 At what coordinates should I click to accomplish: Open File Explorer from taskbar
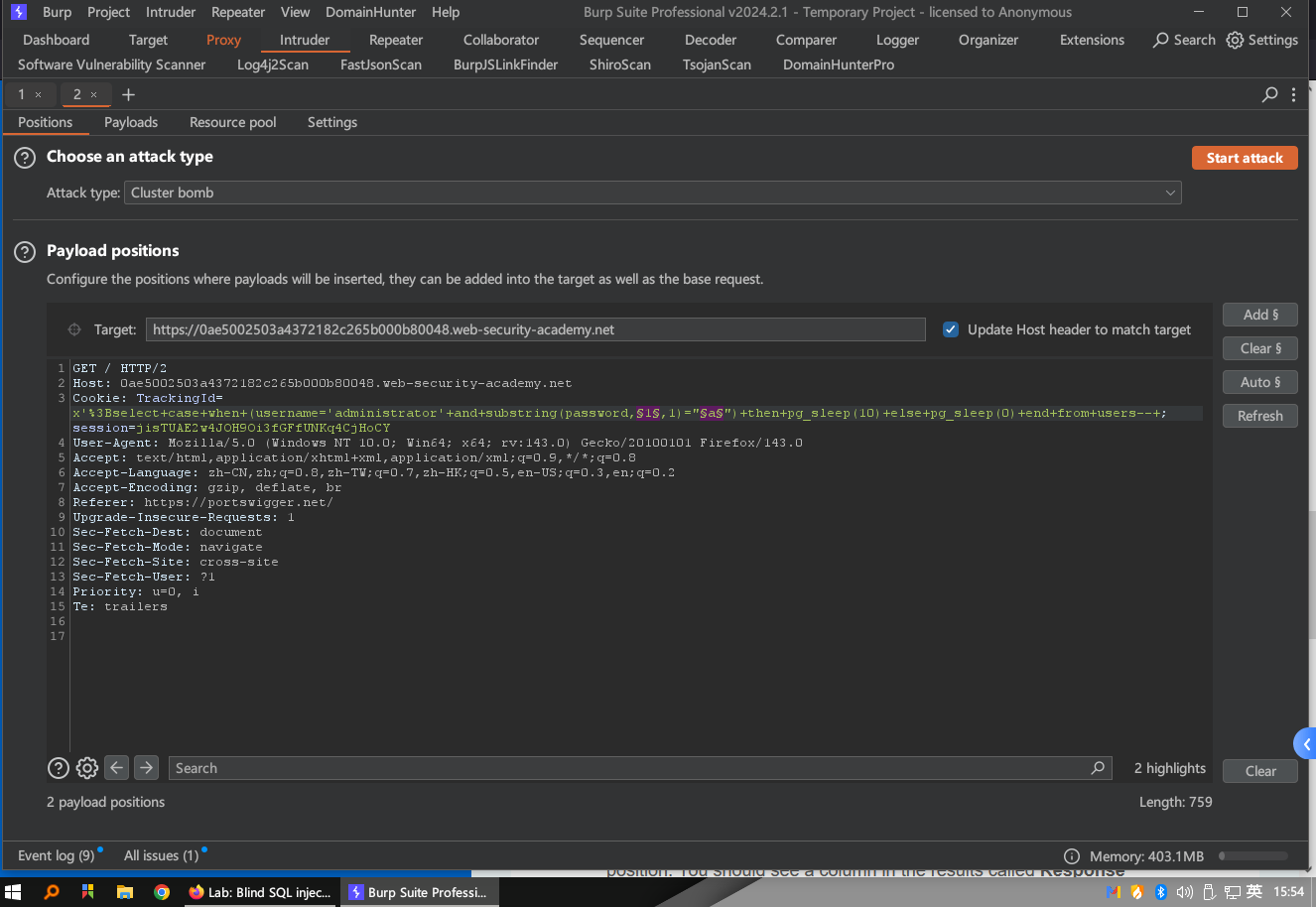tap(125, 892)
